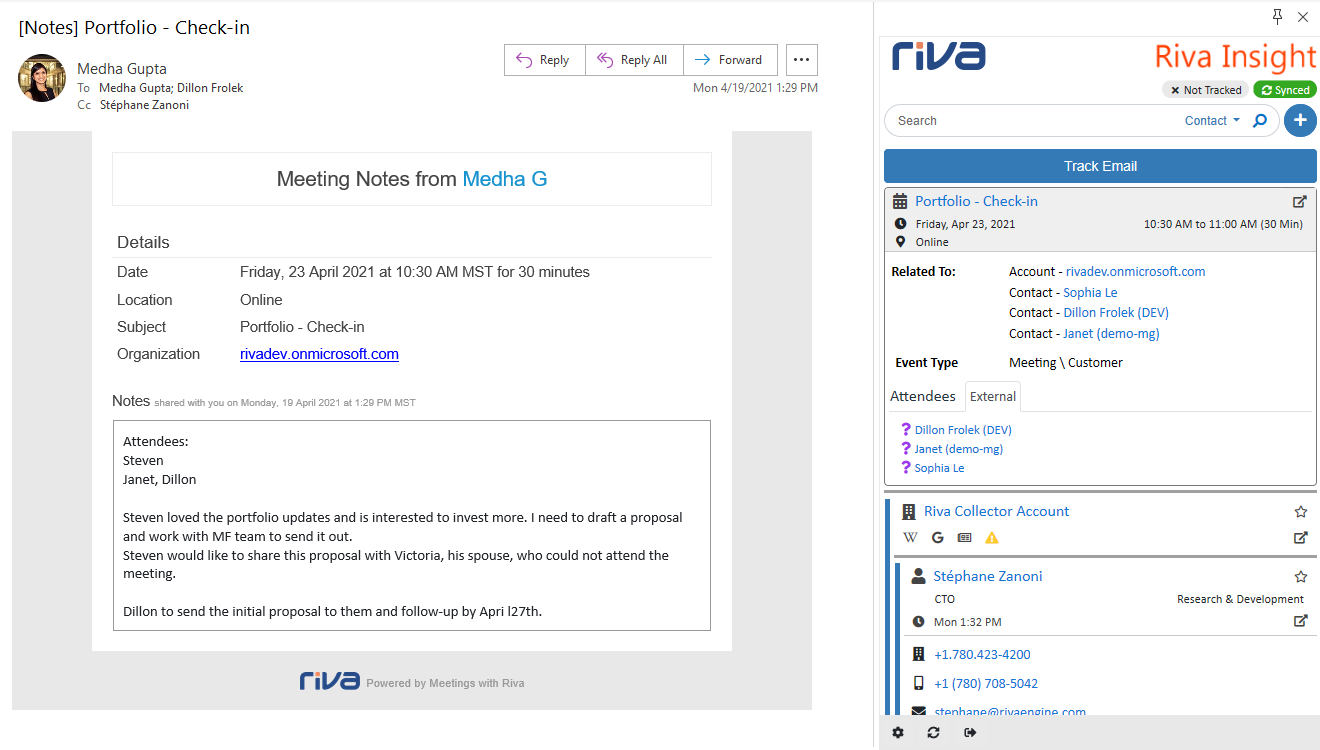1320x750 pixels.
Task: Click the Wikipedia lookup icon
Action: click(x=910, y=538)
